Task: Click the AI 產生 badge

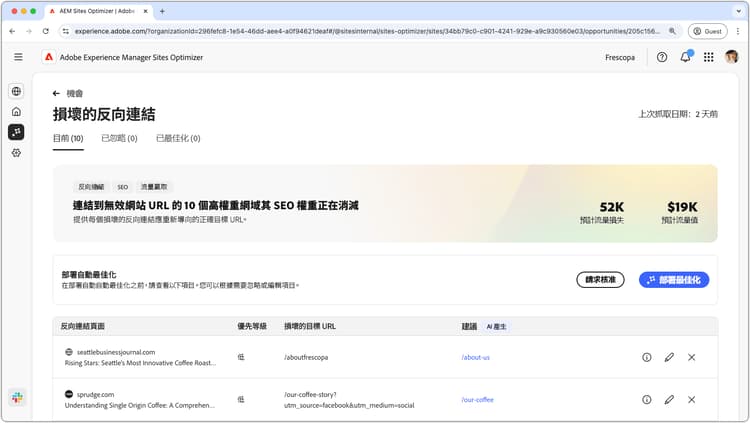Action: click(x=496, y=326)
